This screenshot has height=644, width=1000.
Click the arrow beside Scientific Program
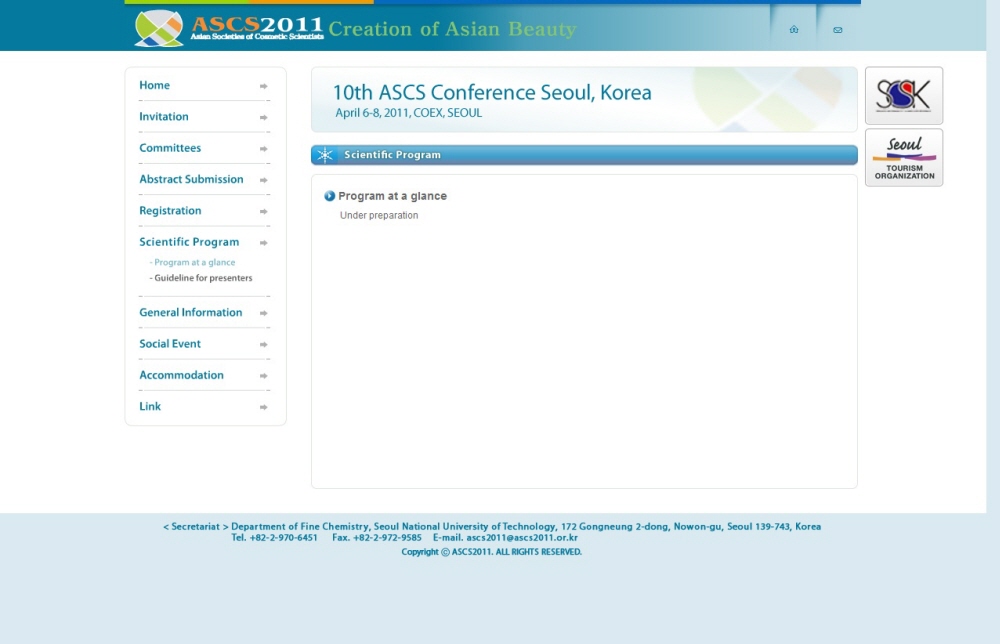pyautogui.click(x=264, y=243)
